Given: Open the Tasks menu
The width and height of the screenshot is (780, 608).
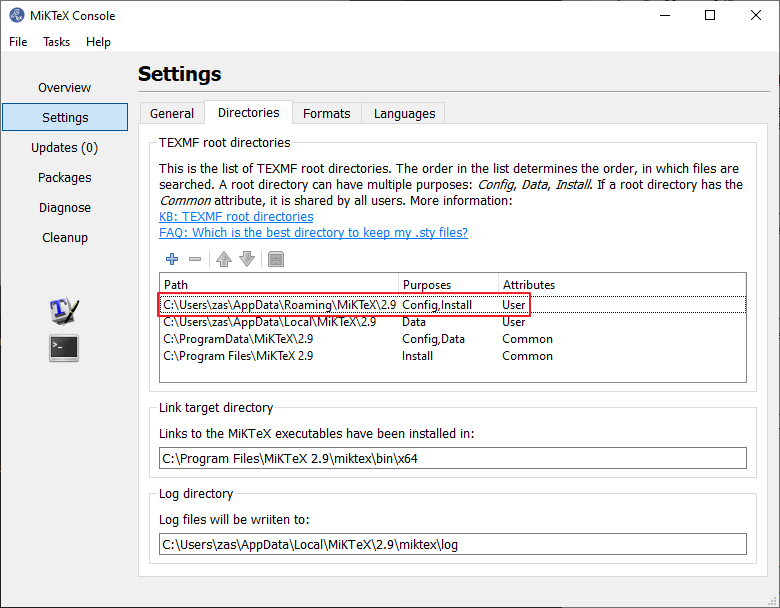Looking at the screenshot, I should [x=56, y=42].
